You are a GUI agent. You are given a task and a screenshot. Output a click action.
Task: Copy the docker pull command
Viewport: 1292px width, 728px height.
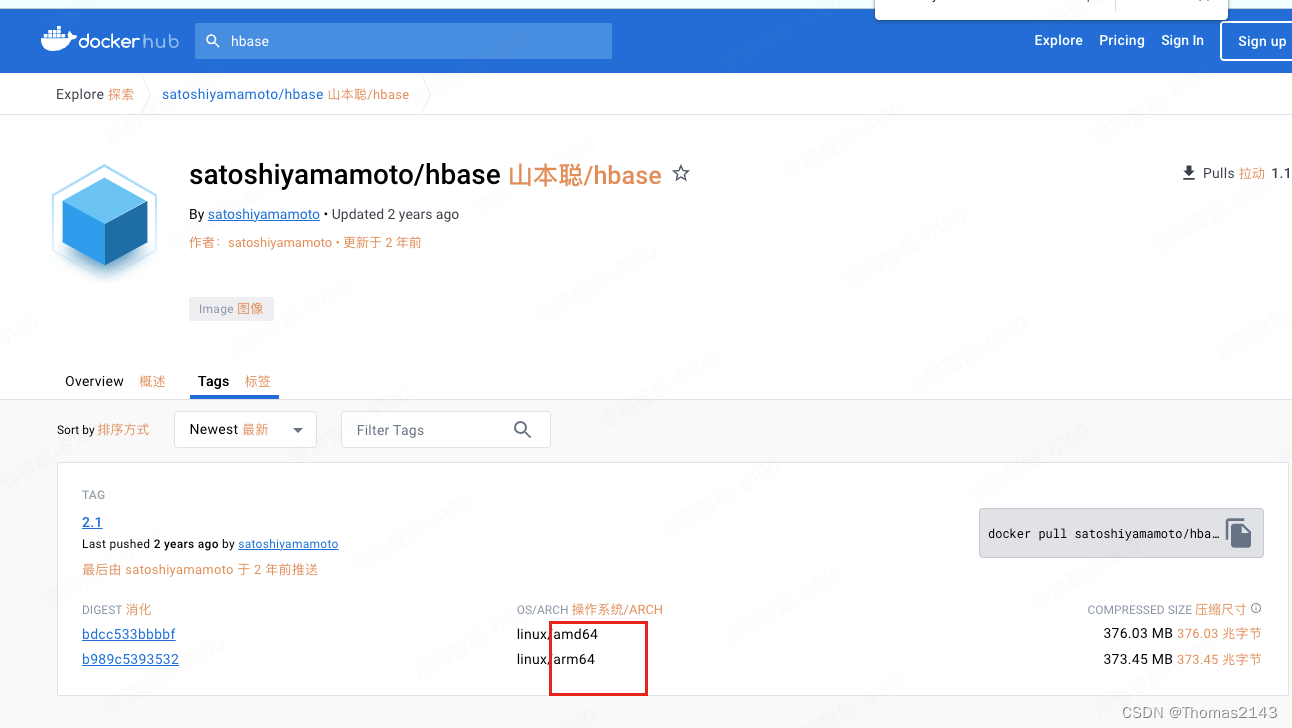(1239, 532)
